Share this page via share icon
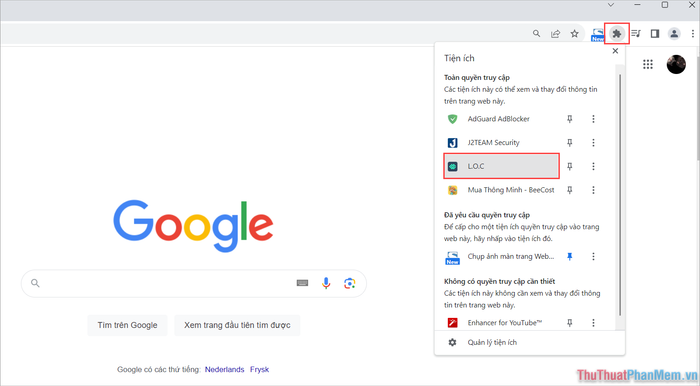 [x=555, y=33]
